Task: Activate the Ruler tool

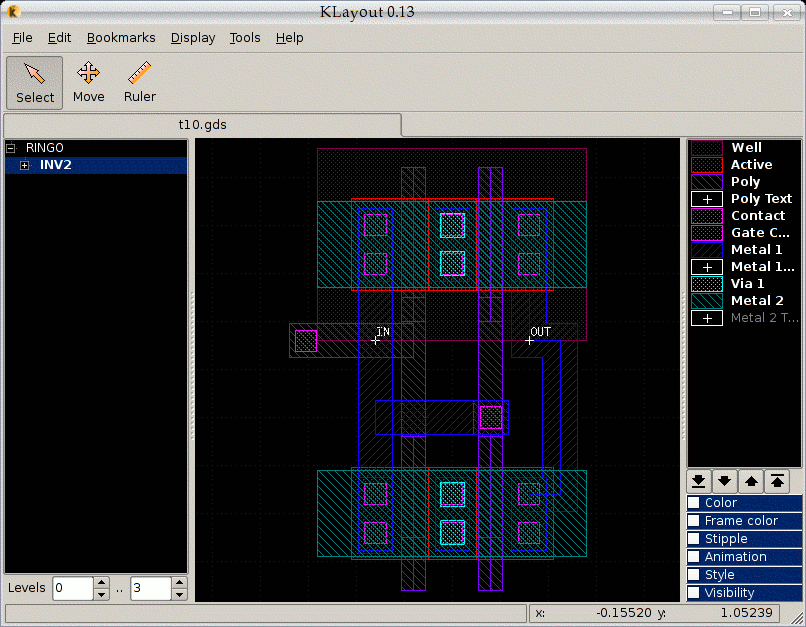Action: pyautogui.click(x=140, y=82)
